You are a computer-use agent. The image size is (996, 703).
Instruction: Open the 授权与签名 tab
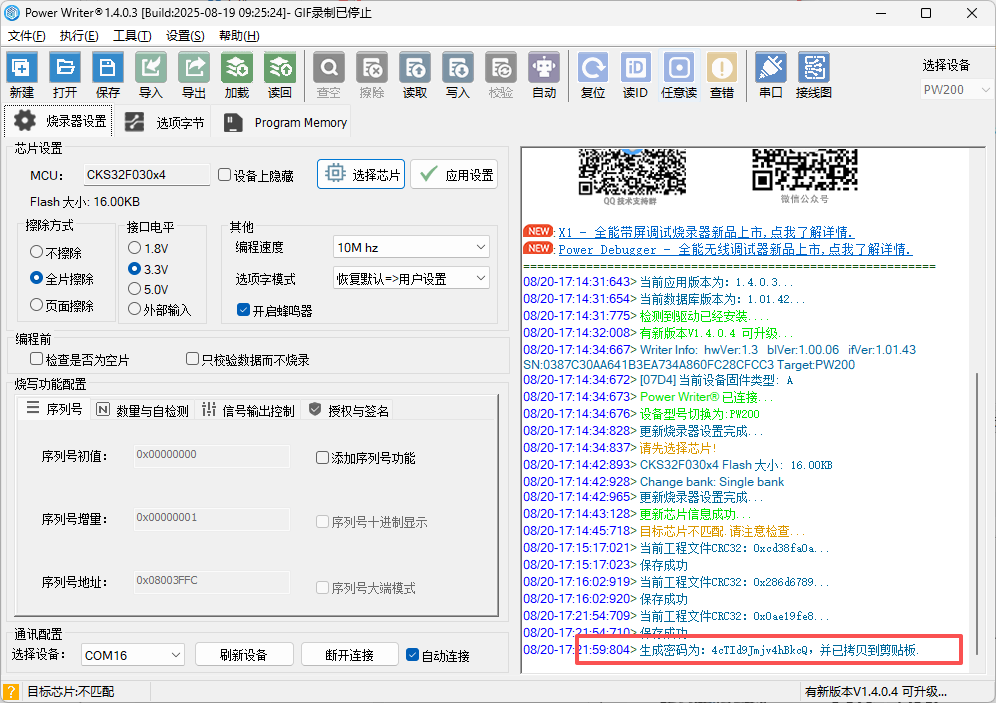pos(349,410)
